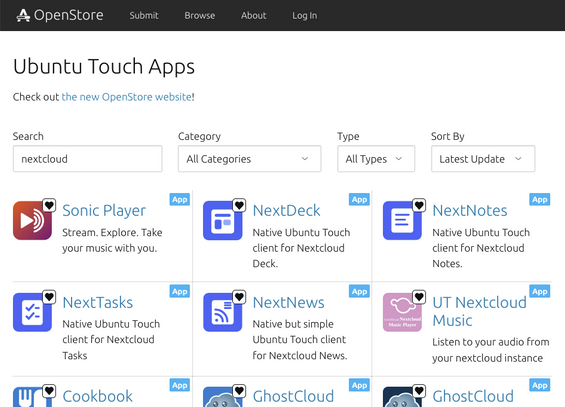This screenshot has width=565, height=407.
Task: Click the NextNotes description text
Action: tap(481, 248)
